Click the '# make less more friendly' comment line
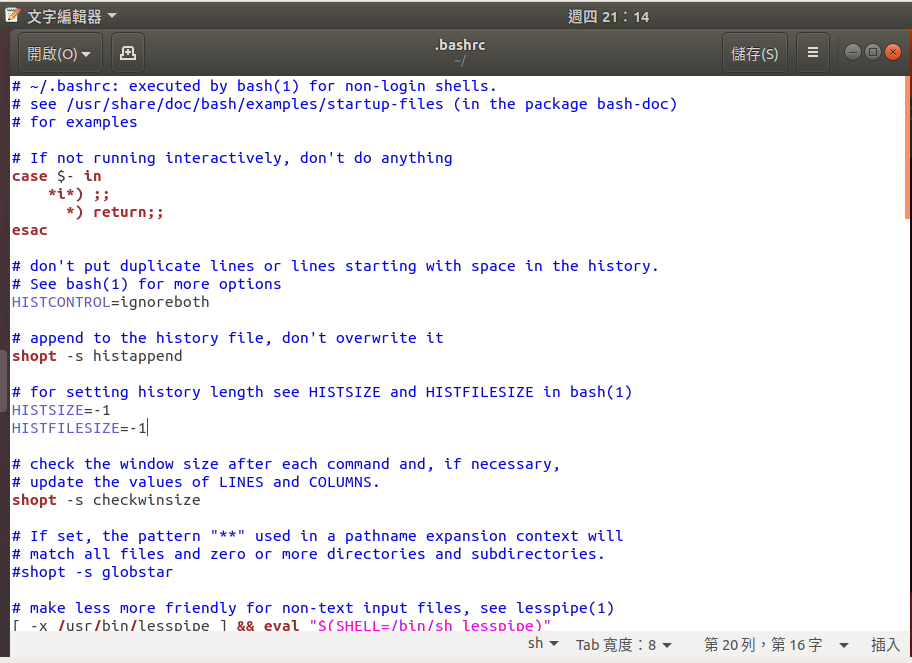 tap(313, 608)
